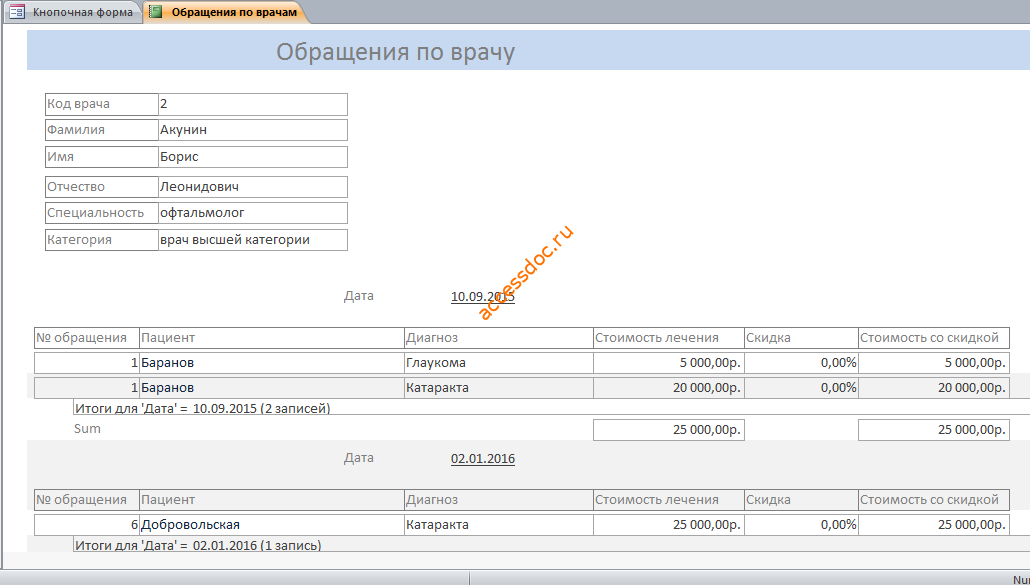Select the Отчество field Леонидович
The width and height of the screenshot is (1030, 585).
point(253,186)
